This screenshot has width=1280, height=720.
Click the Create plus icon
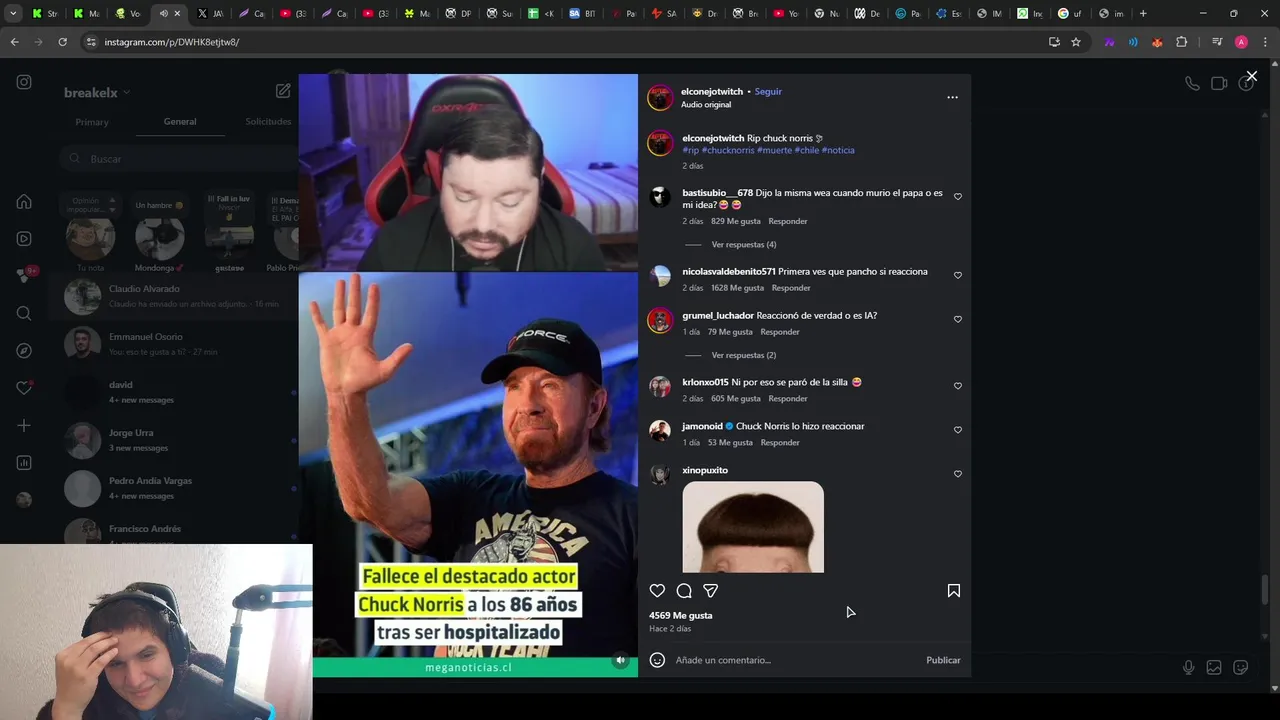24,426
